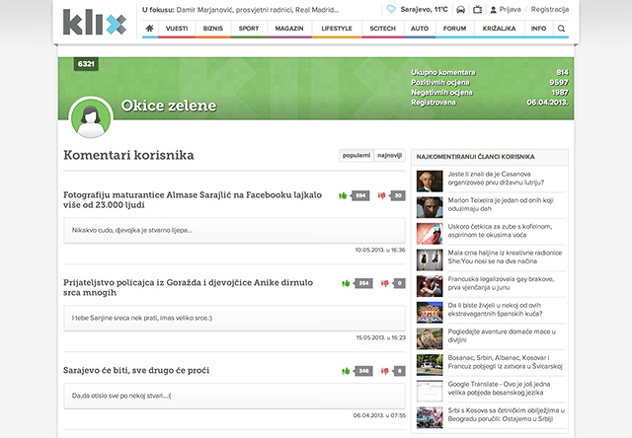Viewport: 632px width, 438px height.
Task: Click the Sarajevo weather icon
Action: point(391,9)
